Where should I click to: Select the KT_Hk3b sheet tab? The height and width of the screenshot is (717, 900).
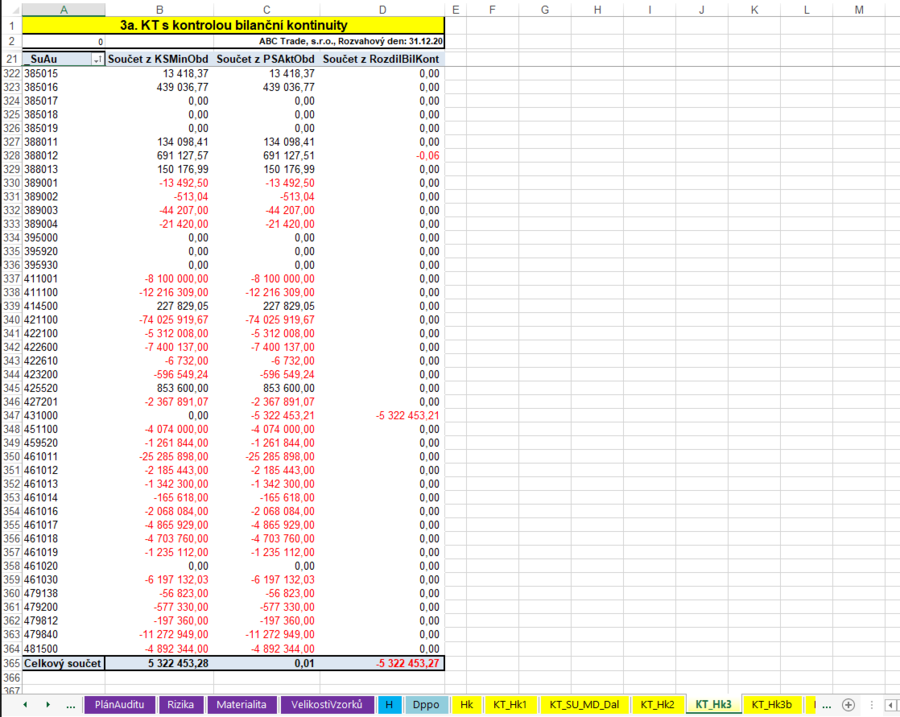coord(771,704)
